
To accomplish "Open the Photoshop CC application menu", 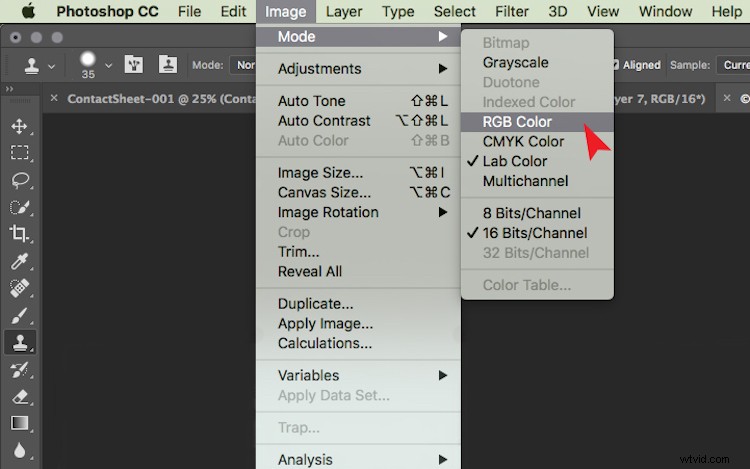I will pyautogui.click(x=107, y=11).
